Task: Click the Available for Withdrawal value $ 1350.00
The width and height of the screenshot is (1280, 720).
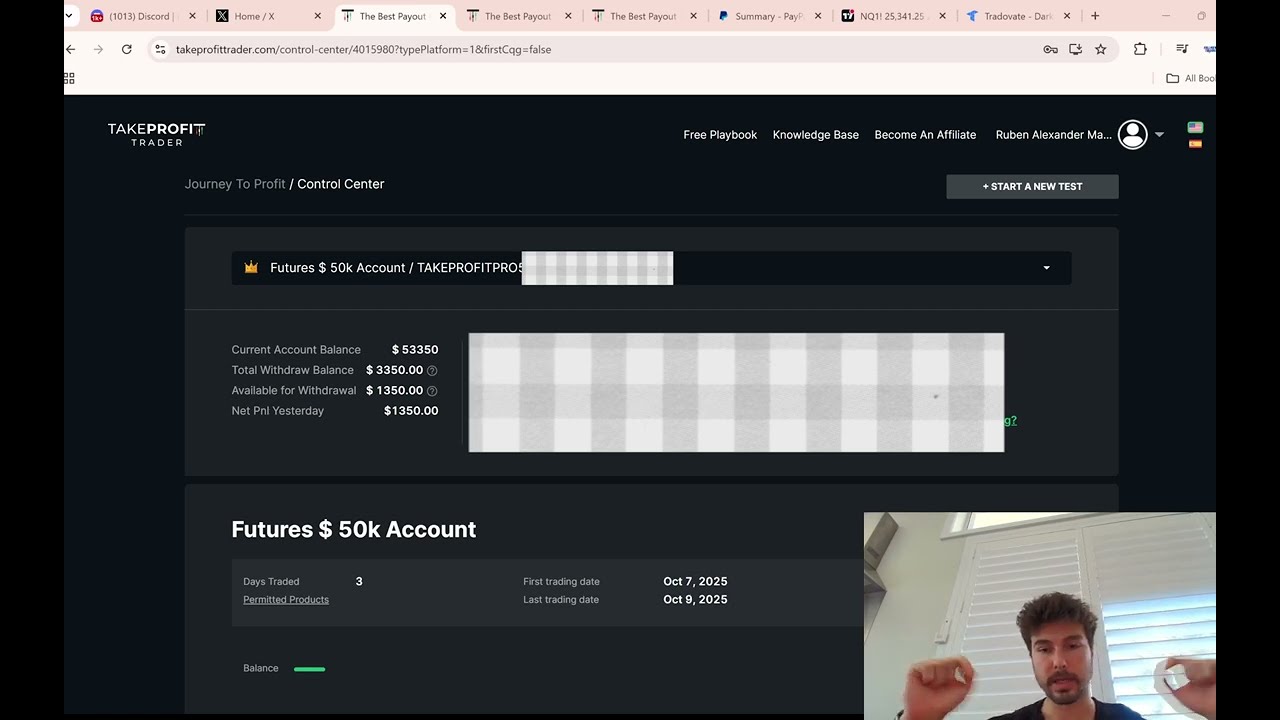Action: 394,391
